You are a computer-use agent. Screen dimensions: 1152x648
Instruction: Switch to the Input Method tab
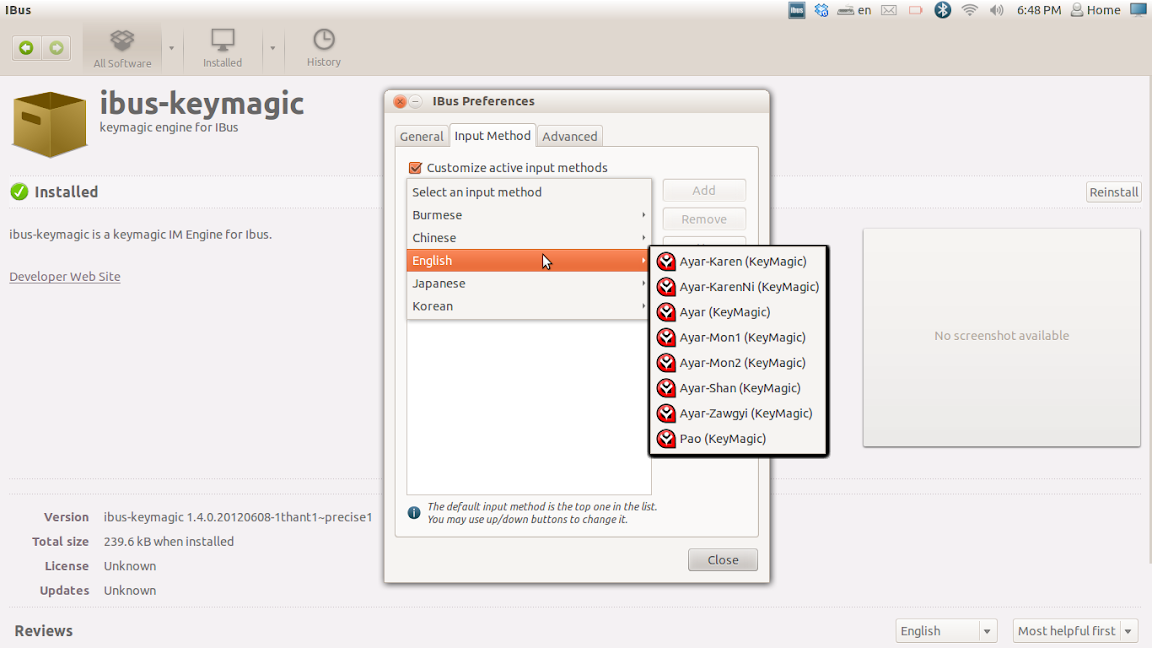pos(492,135)
